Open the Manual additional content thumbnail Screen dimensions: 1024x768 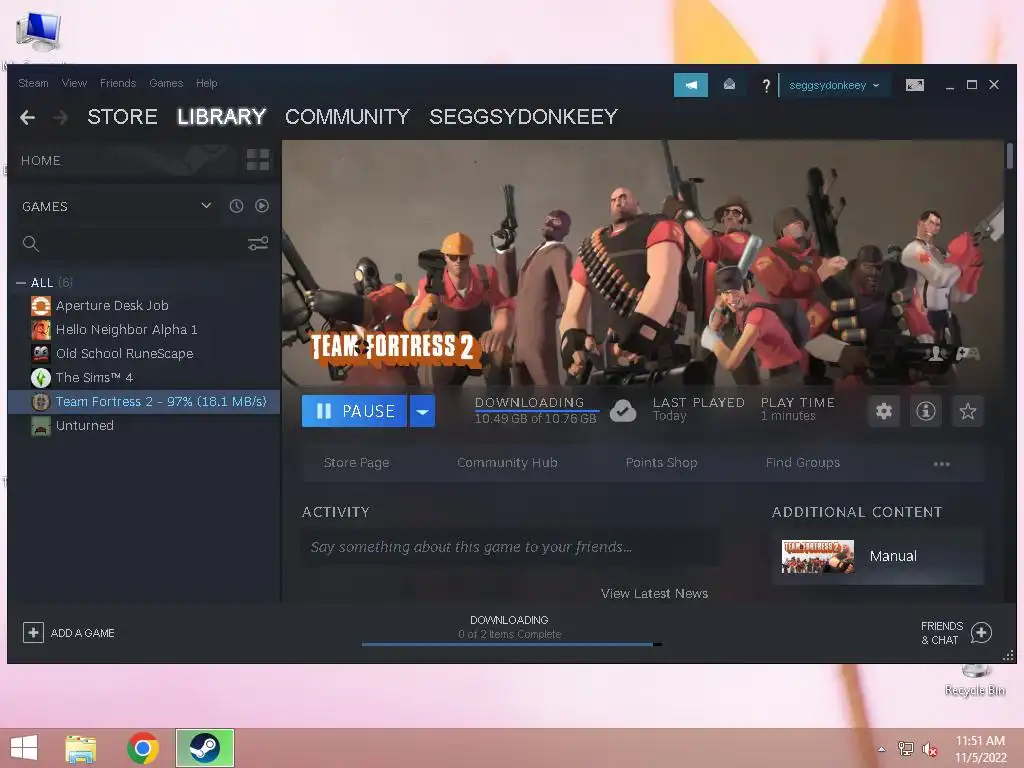point(818,556)
